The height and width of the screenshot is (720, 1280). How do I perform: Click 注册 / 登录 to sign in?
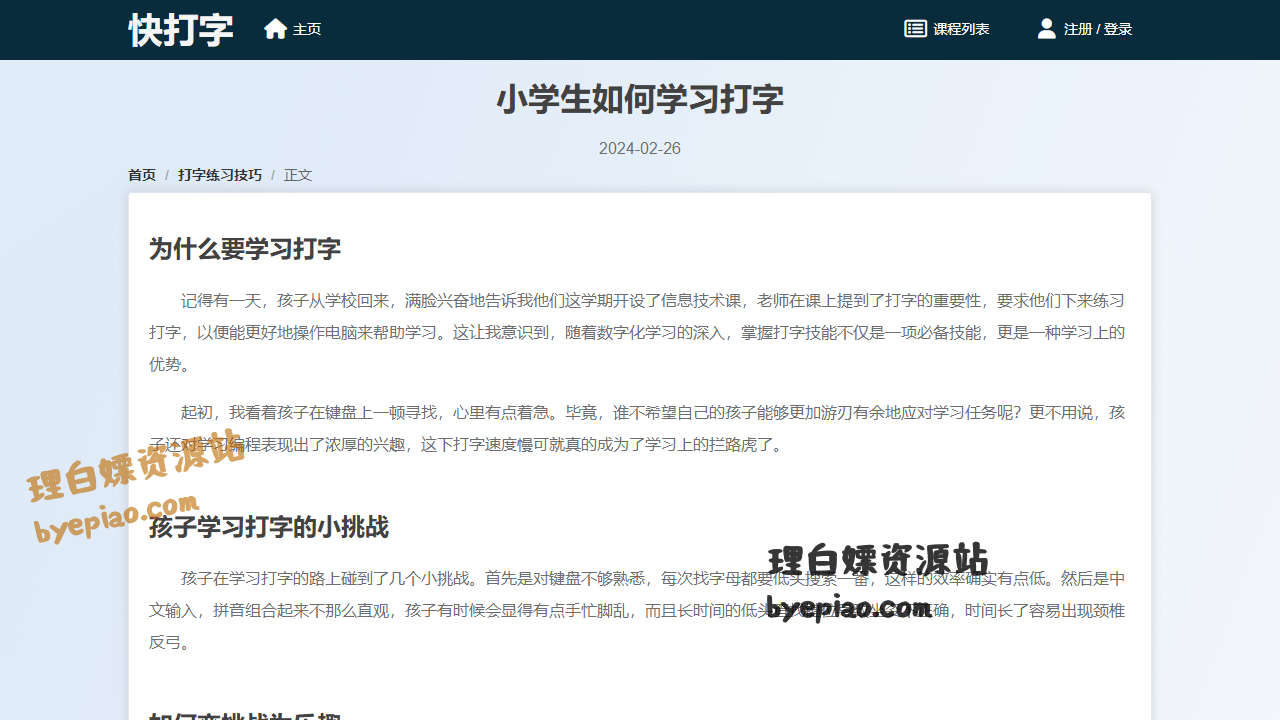point(1099,28)
